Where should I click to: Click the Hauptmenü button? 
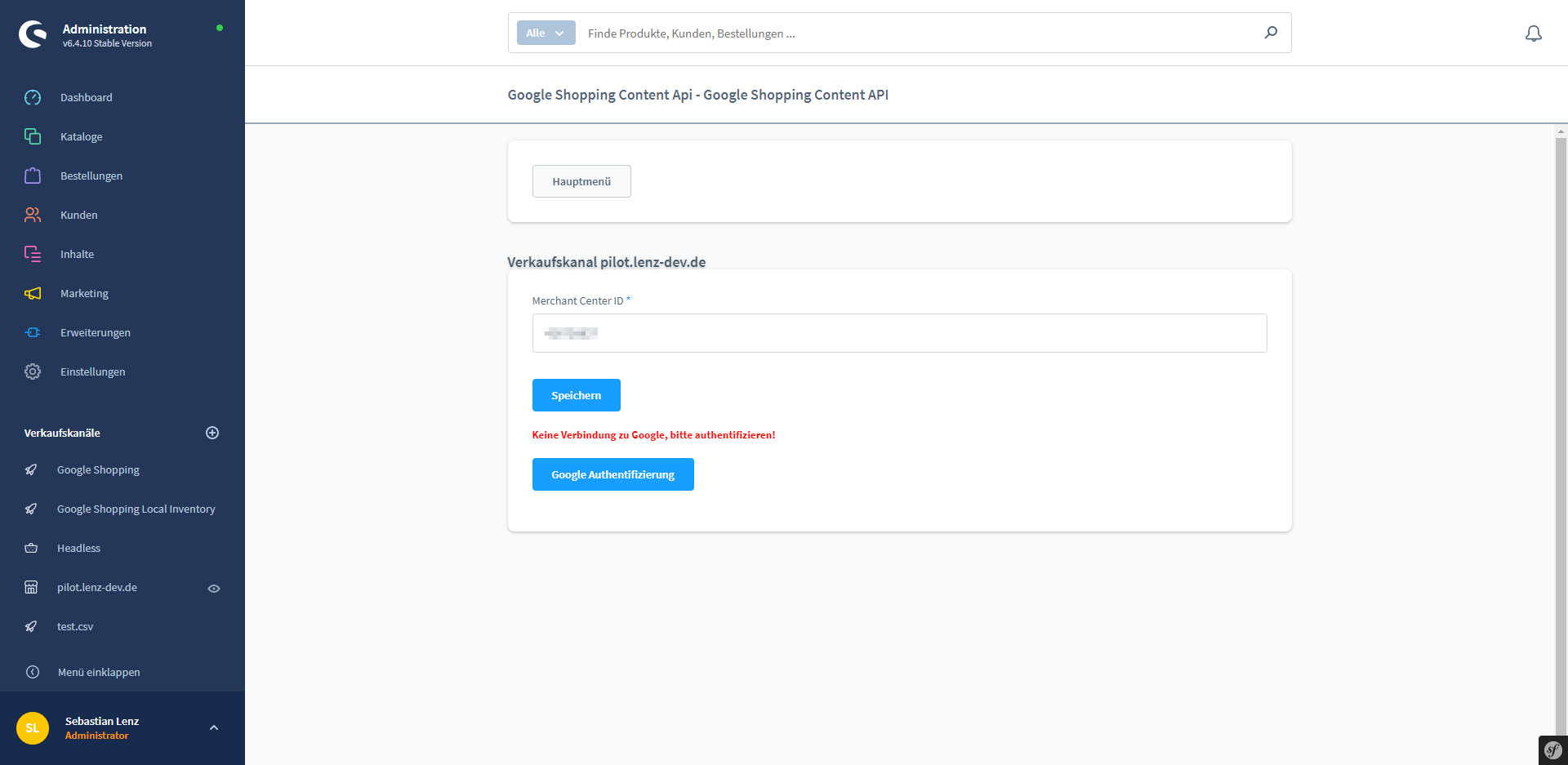tap(581, 181)
